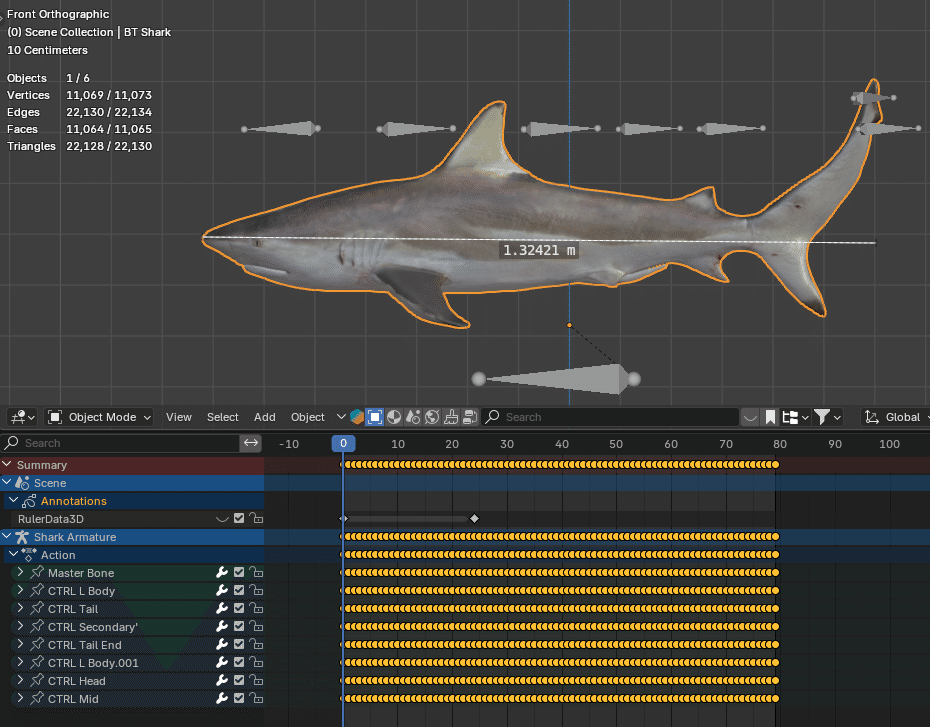Click the pin icon on CTRL Tail
930x727 pixels.
[37, 609]
